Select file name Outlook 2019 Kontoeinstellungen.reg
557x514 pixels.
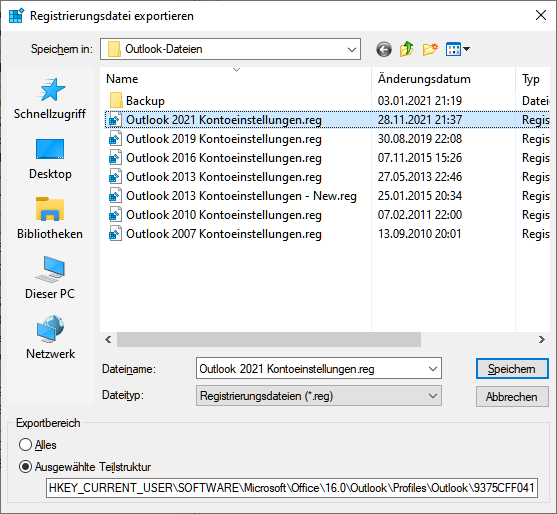point(224,139)
